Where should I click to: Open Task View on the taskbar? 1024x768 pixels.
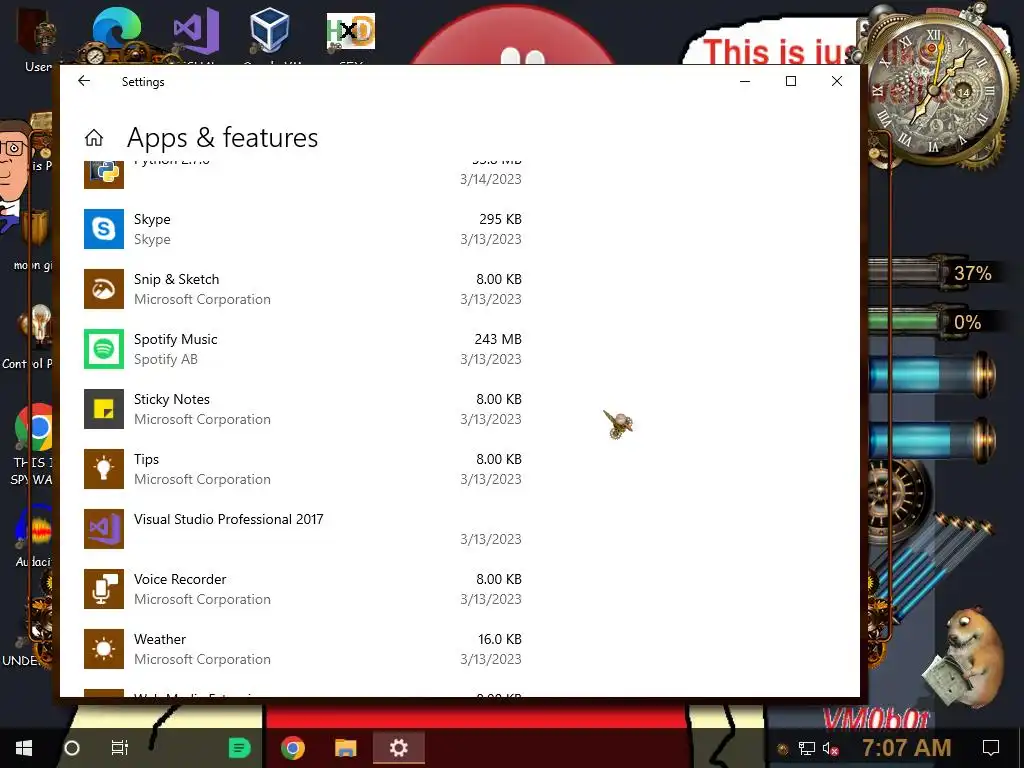(x=120, y=748)
